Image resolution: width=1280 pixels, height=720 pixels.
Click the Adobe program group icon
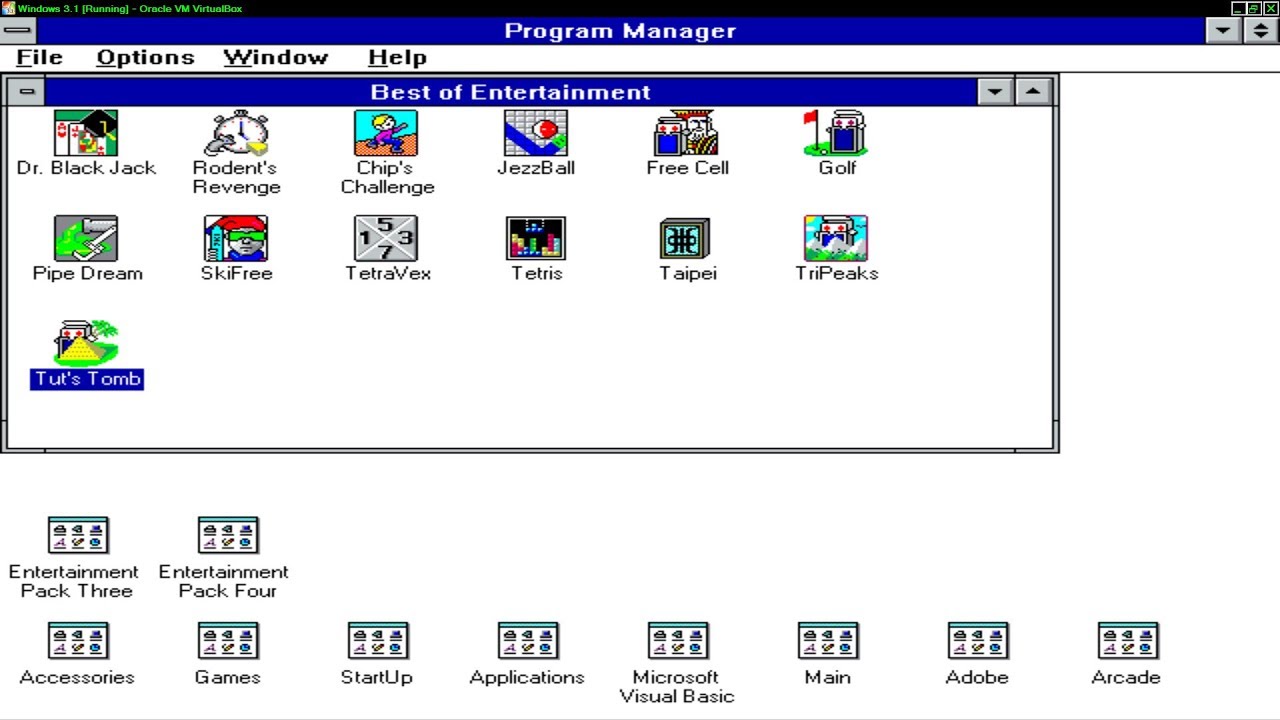pyautogui.click(x=978, y=641)
